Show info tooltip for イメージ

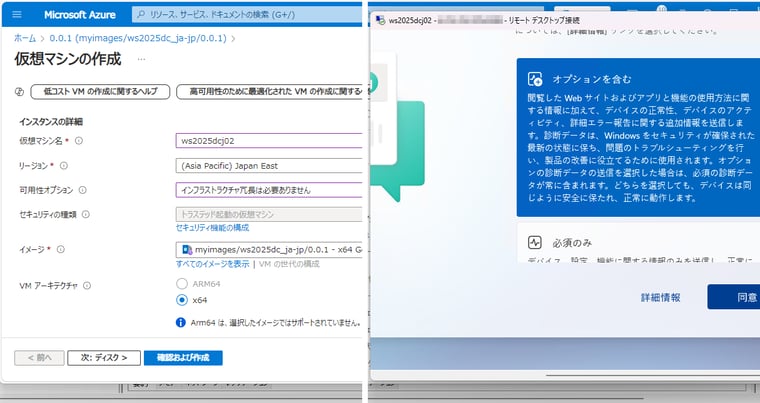[x=61, y=249]
